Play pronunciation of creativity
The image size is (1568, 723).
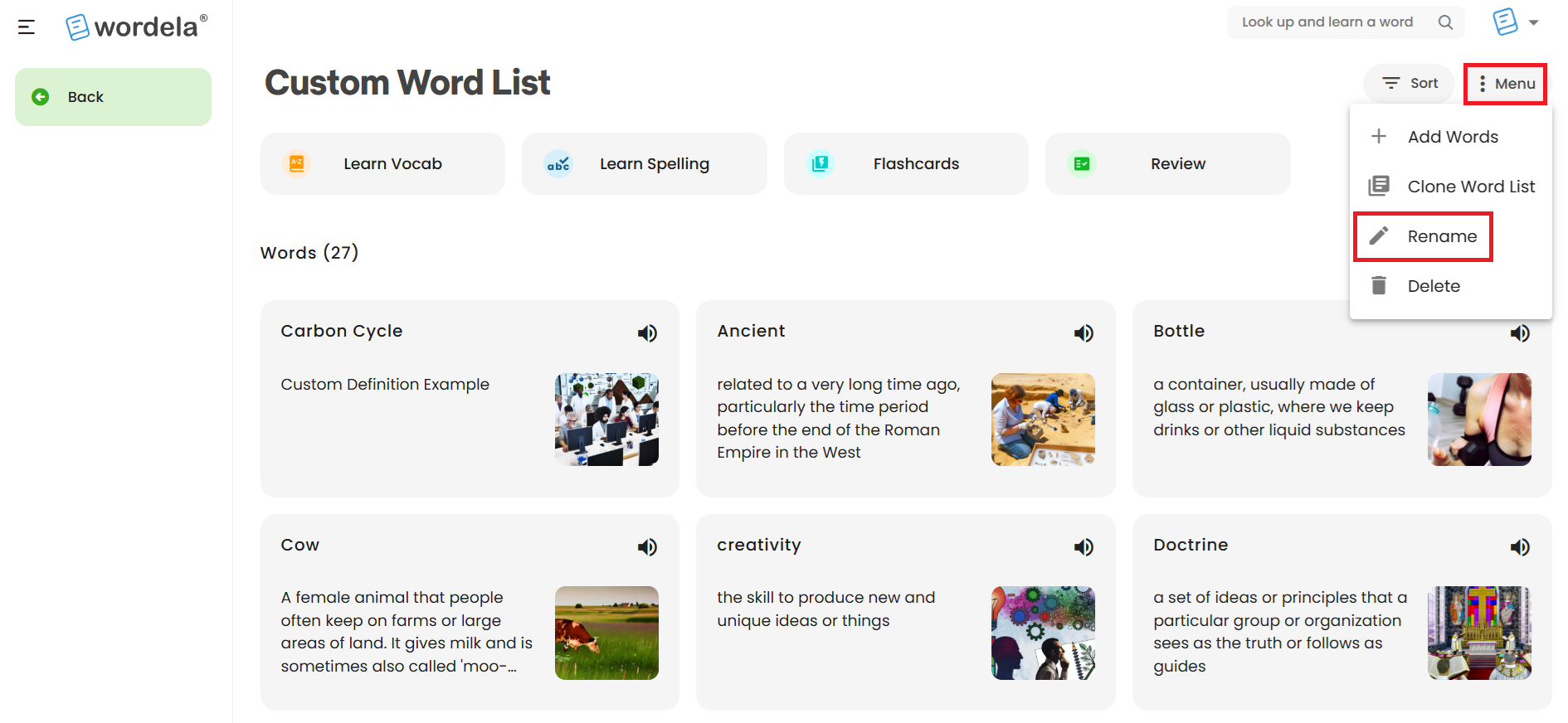[1083, 547]
